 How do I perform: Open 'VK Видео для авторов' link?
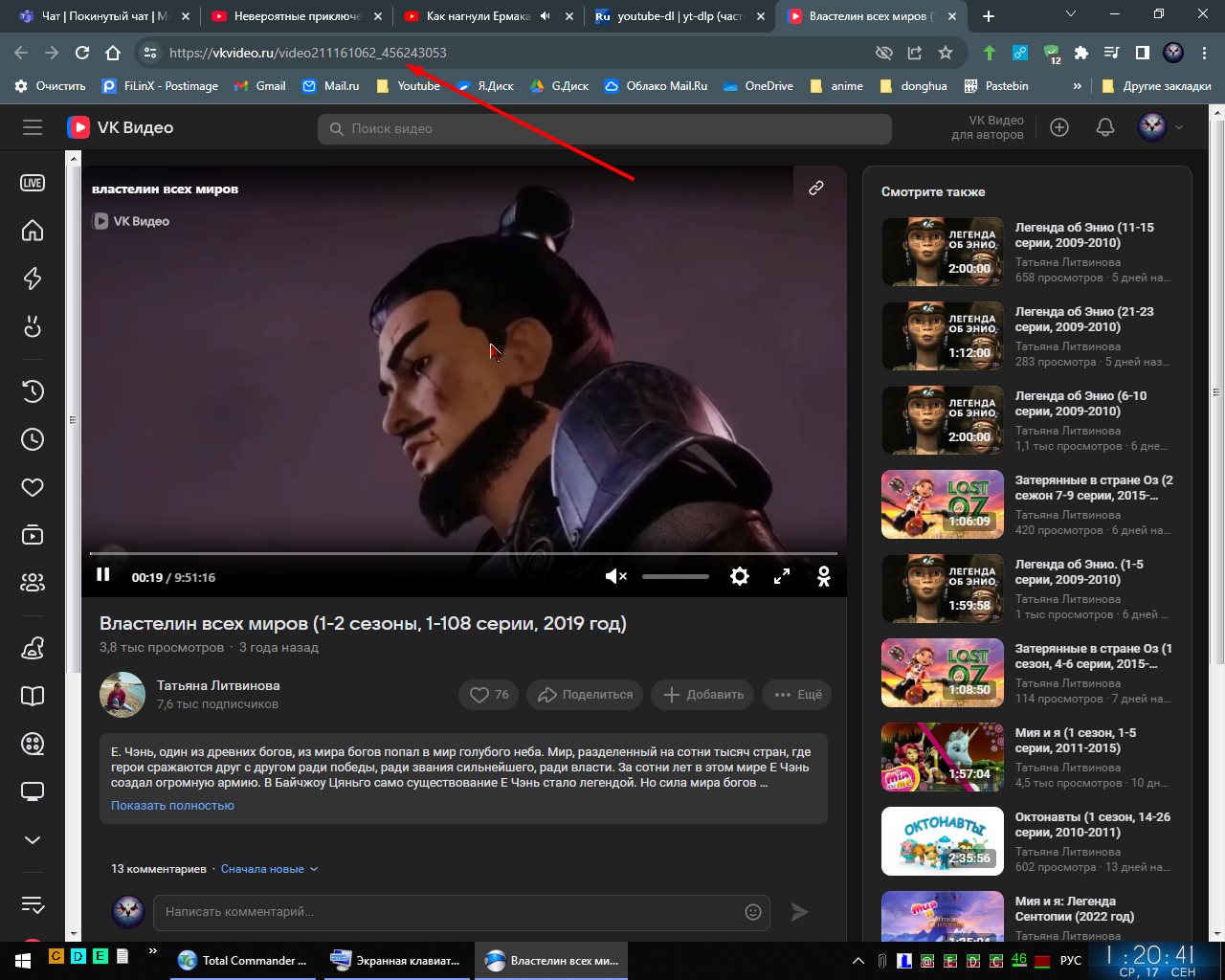pos(988,127)
